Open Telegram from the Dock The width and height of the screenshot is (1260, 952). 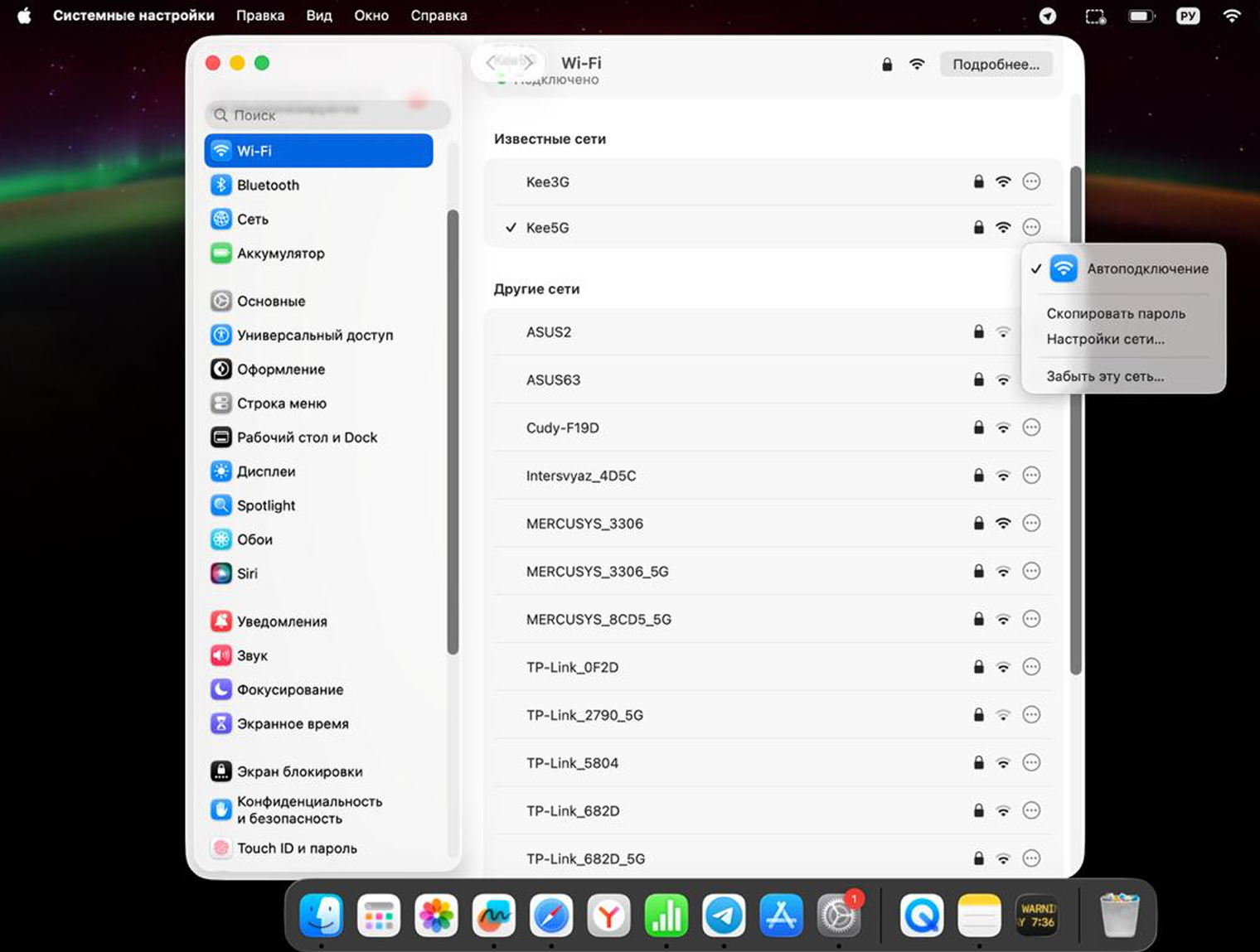coord(724,916)
